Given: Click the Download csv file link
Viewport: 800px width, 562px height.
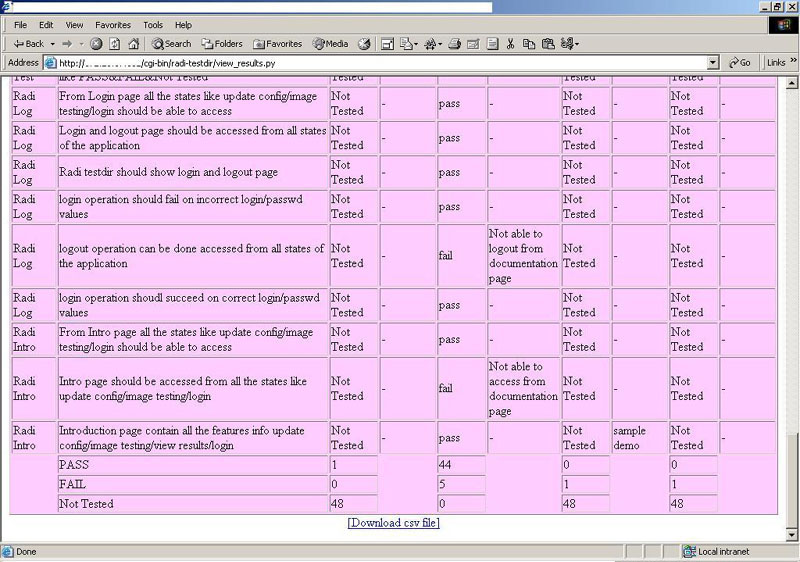Looking at the screenshot, I should click(393, 523).
